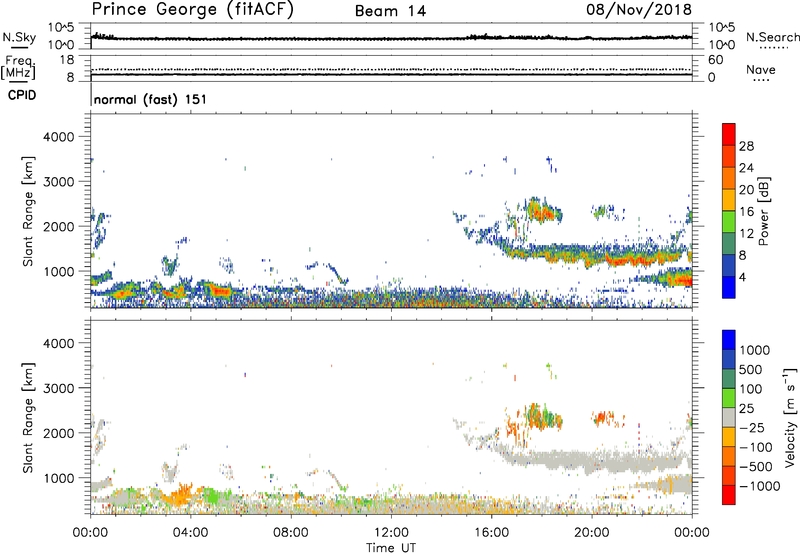Click the 'Time UT' axis title

(391, 548)
